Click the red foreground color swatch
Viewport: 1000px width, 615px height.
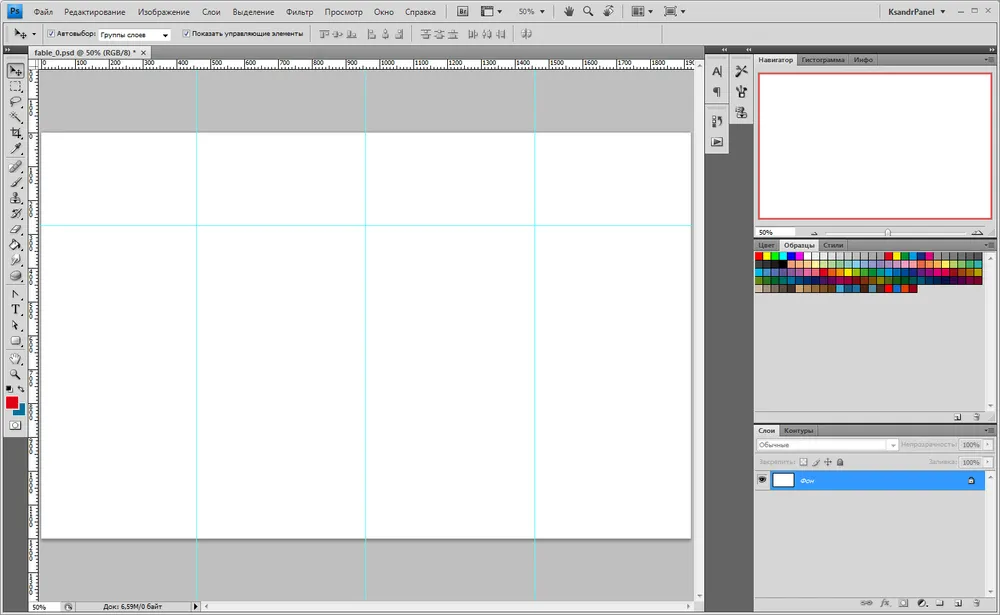pos(12,402)
